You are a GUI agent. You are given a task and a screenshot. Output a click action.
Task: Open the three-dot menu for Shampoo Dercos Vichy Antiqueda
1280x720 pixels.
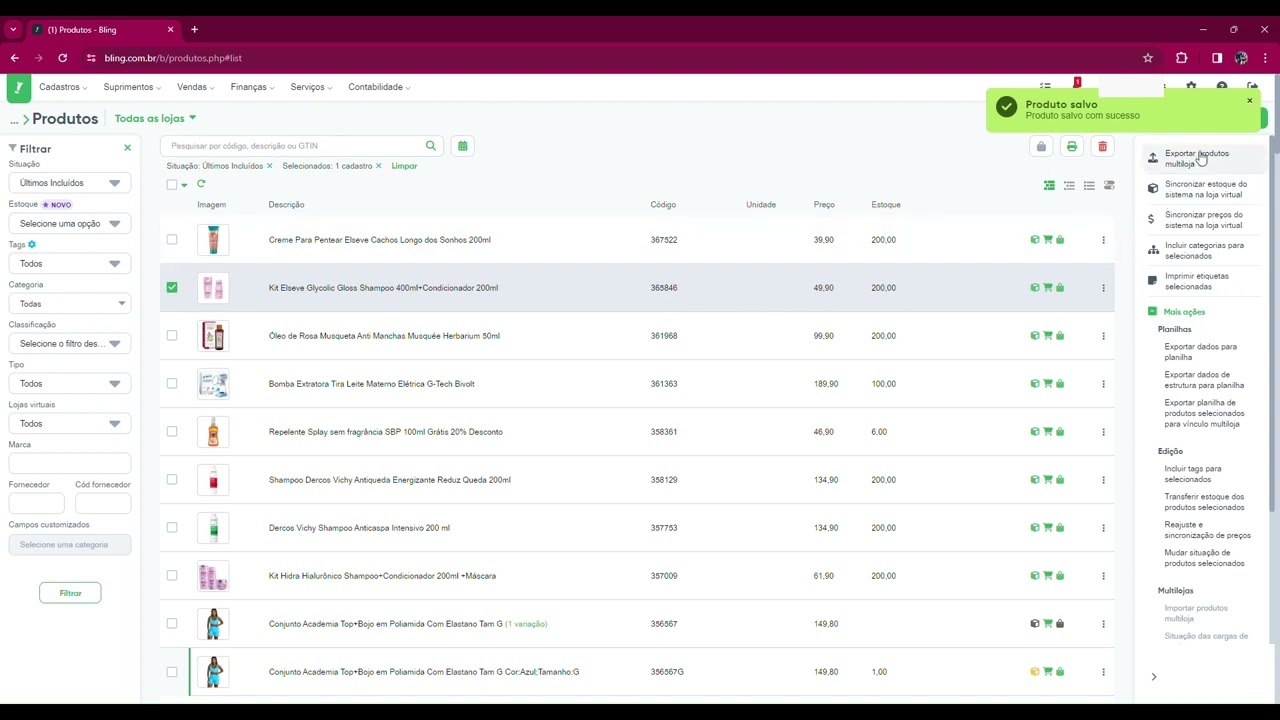(x=1103, y=480)
